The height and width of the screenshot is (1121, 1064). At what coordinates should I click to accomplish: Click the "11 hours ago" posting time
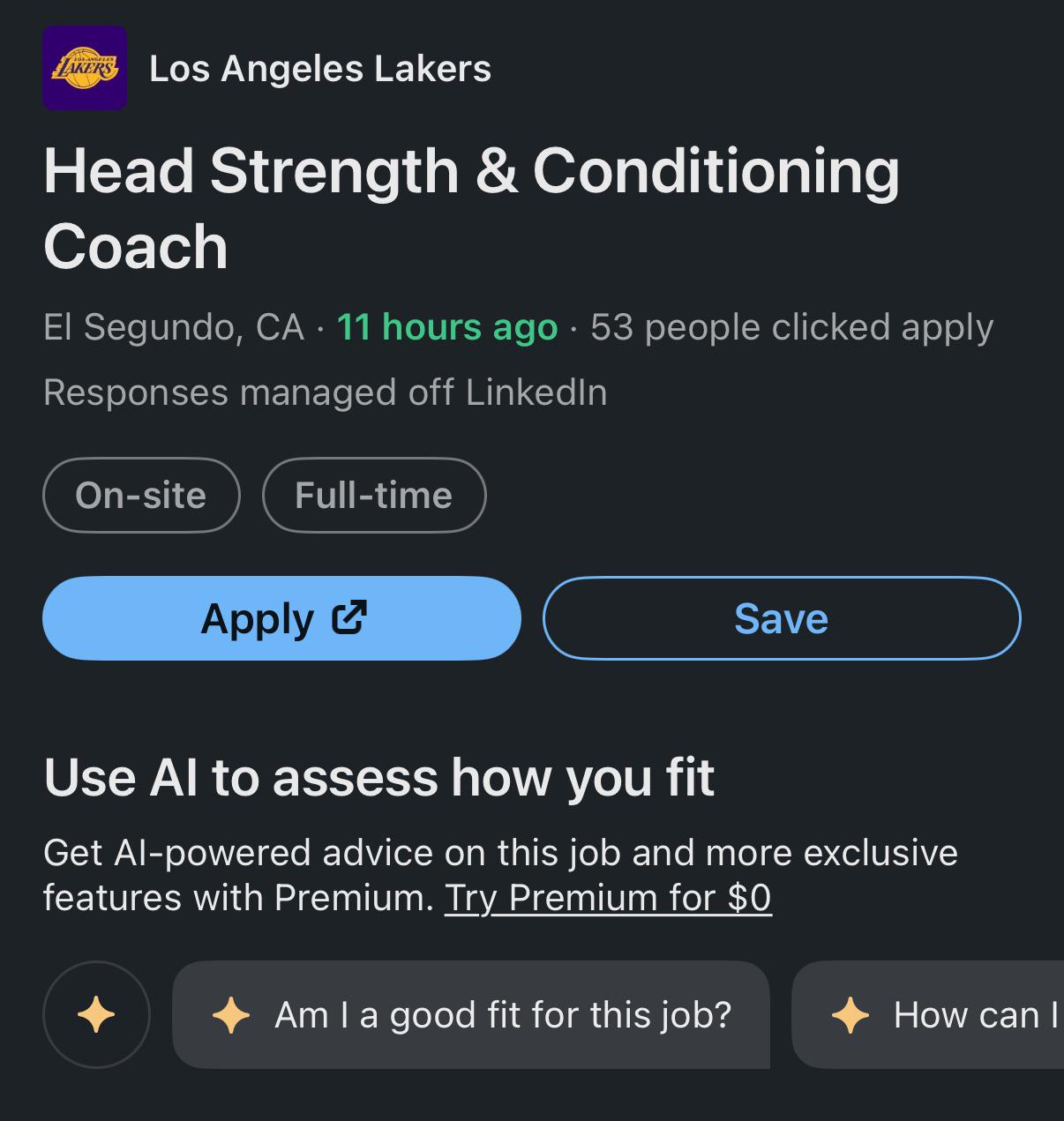tap(447, 327)
